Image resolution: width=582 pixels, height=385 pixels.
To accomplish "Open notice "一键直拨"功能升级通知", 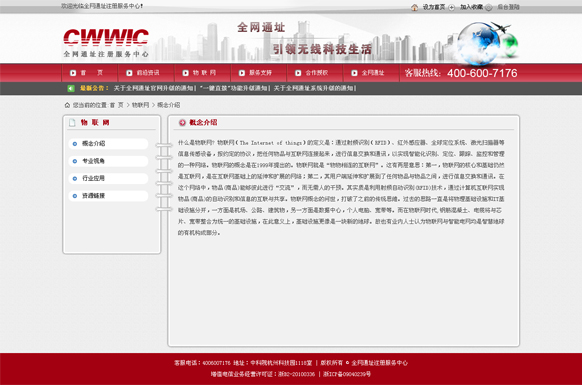I will [233, 88].
